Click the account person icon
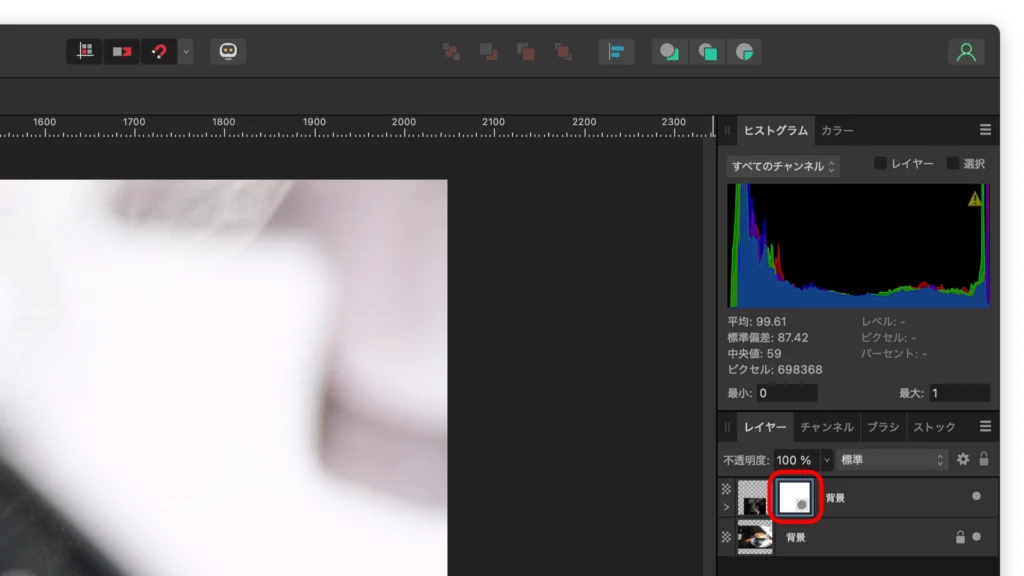This screenshot has height=576, width=1024. click(966, 52)
